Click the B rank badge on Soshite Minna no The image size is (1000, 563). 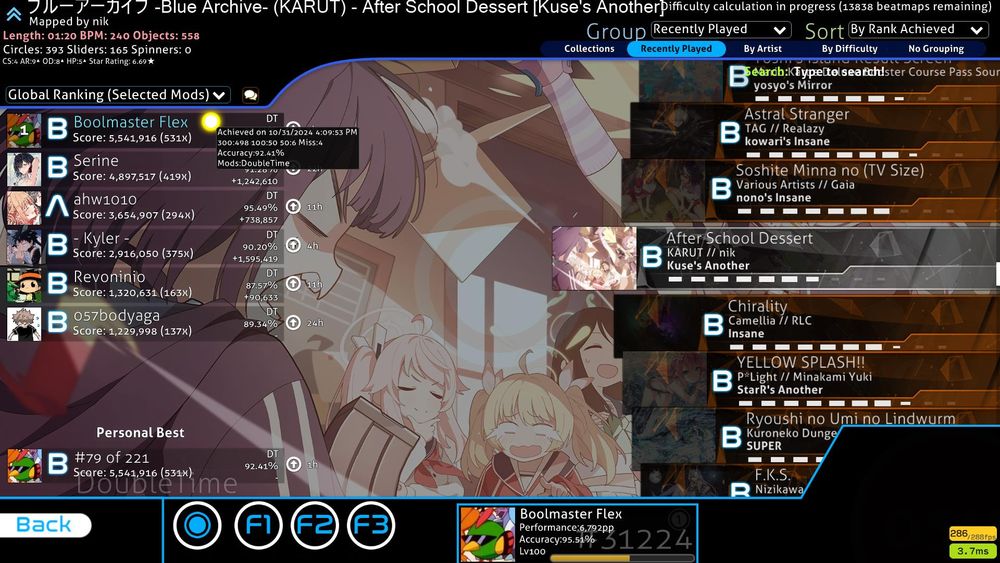pos(721,189)
